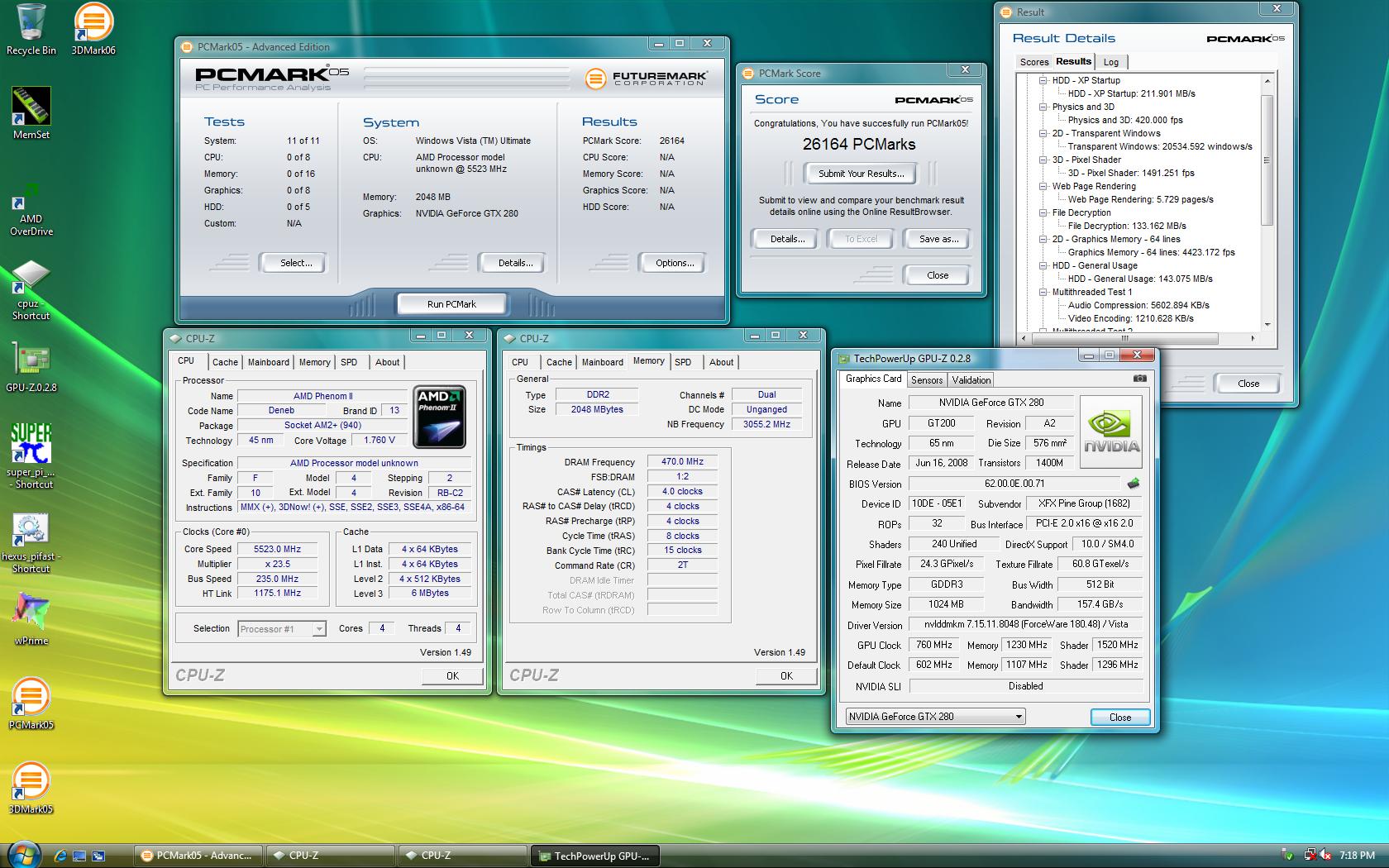Viewport: 1389px width, 868px height.
Task: Collapse the HDD - General Usage node
Action: tap(1043, 265)
